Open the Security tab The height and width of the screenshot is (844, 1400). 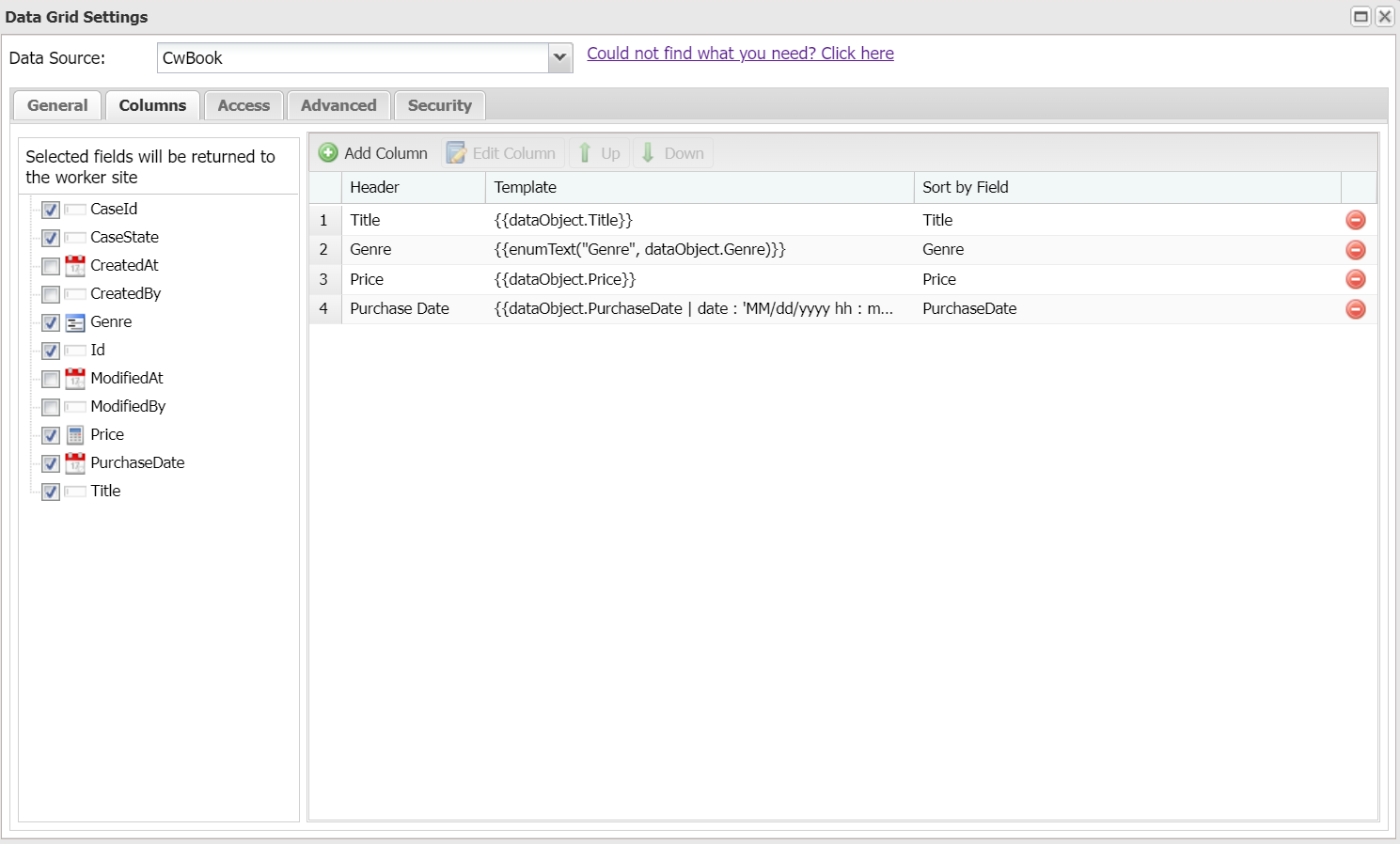(x=439, y=105)
